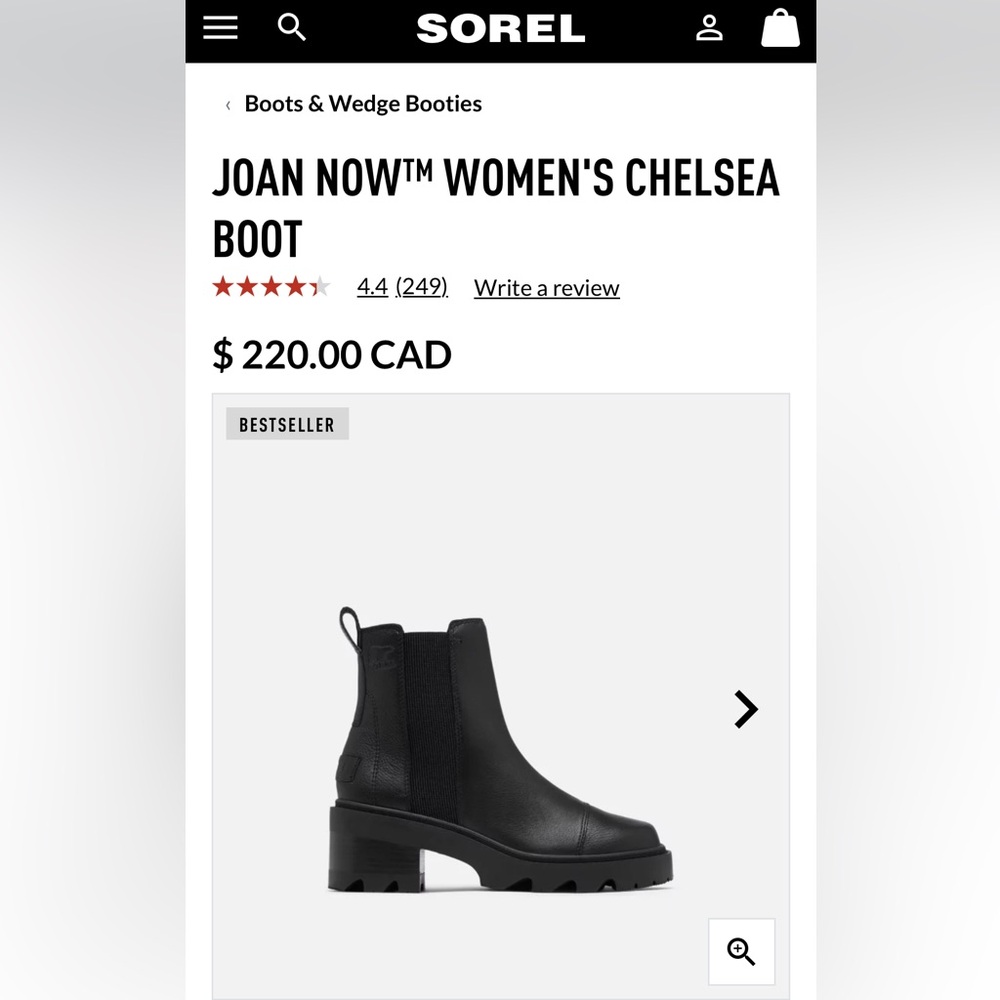This screenshot has height=1000, width=1000.
Task: Click the BESTSELLER badge
Action: [287, 424]
